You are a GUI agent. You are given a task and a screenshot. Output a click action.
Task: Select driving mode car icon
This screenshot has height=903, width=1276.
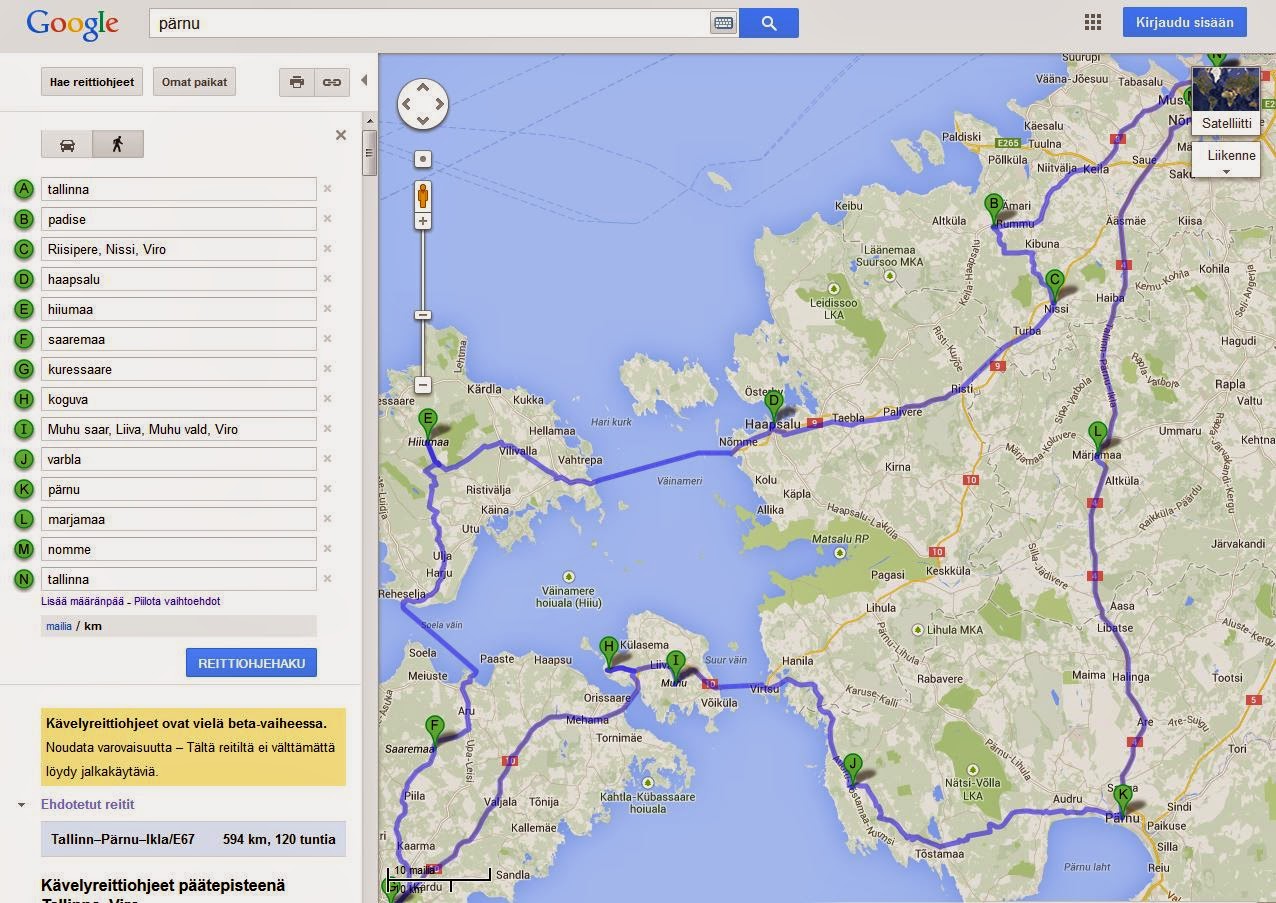pyautogui.click(x=67, y=144)
